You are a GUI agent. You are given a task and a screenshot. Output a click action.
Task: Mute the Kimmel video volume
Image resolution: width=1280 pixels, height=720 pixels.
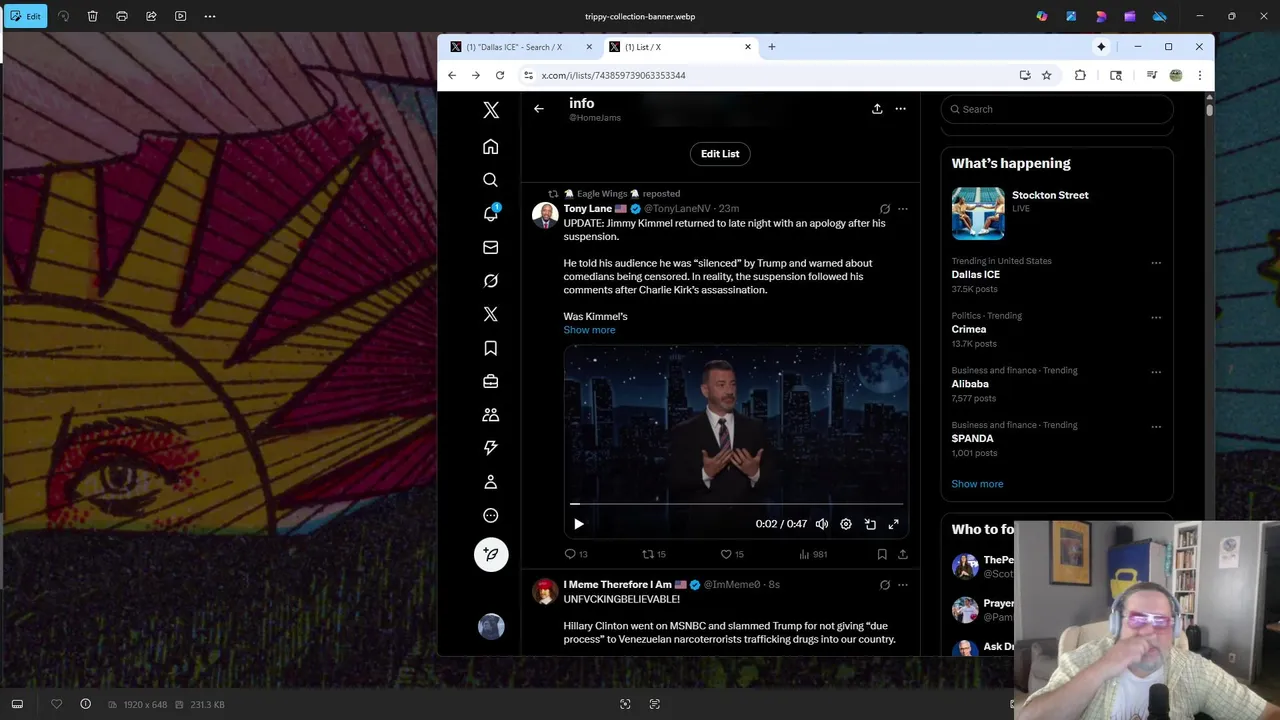pos(822,524)
